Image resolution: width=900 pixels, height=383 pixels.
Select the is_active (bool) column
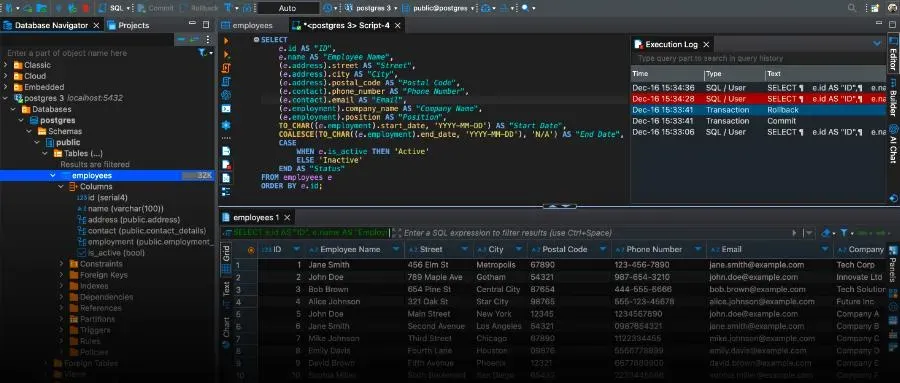click(111, 253)
